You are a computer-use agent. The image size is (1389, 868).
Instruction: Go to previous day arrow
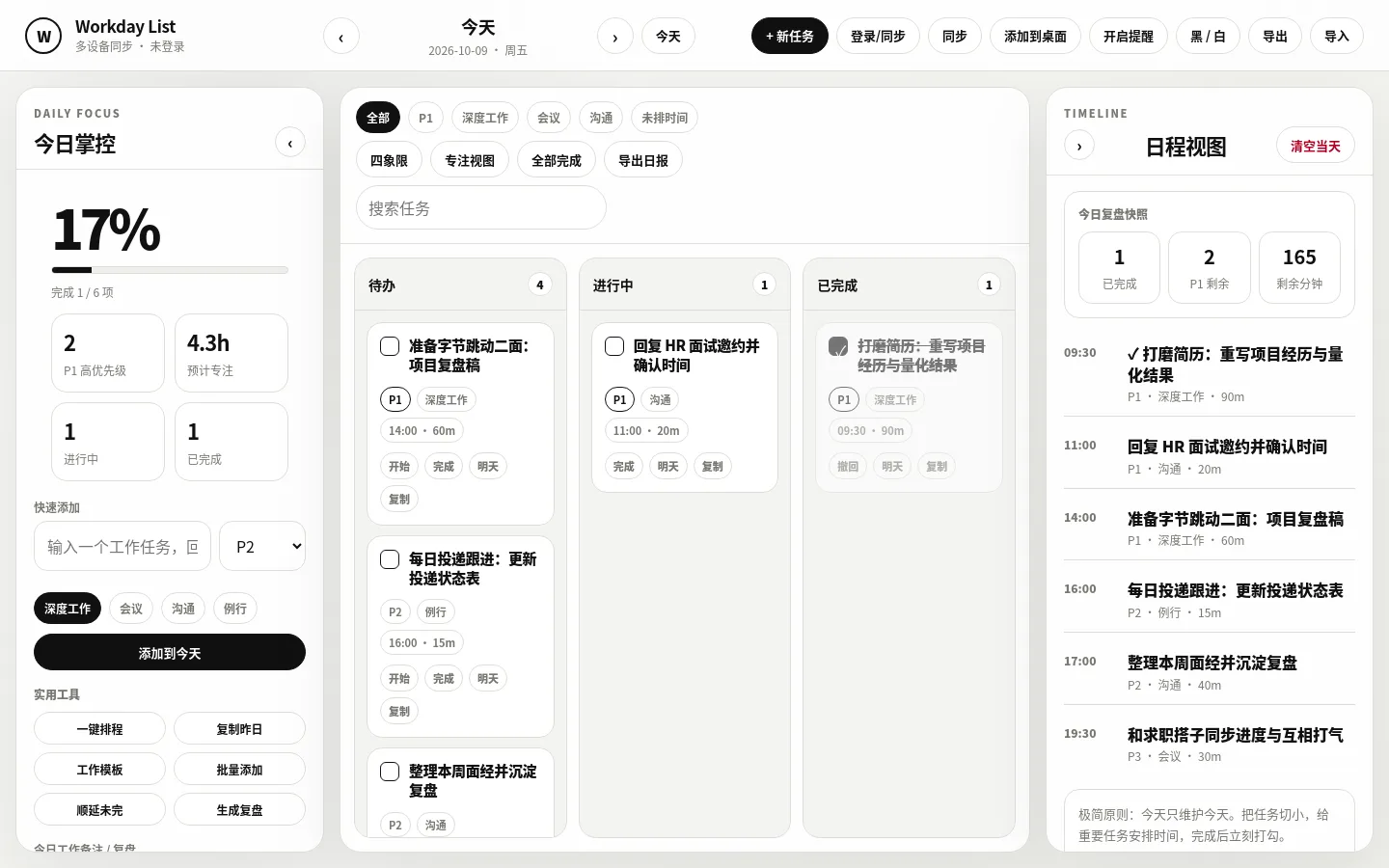point(340,37)
